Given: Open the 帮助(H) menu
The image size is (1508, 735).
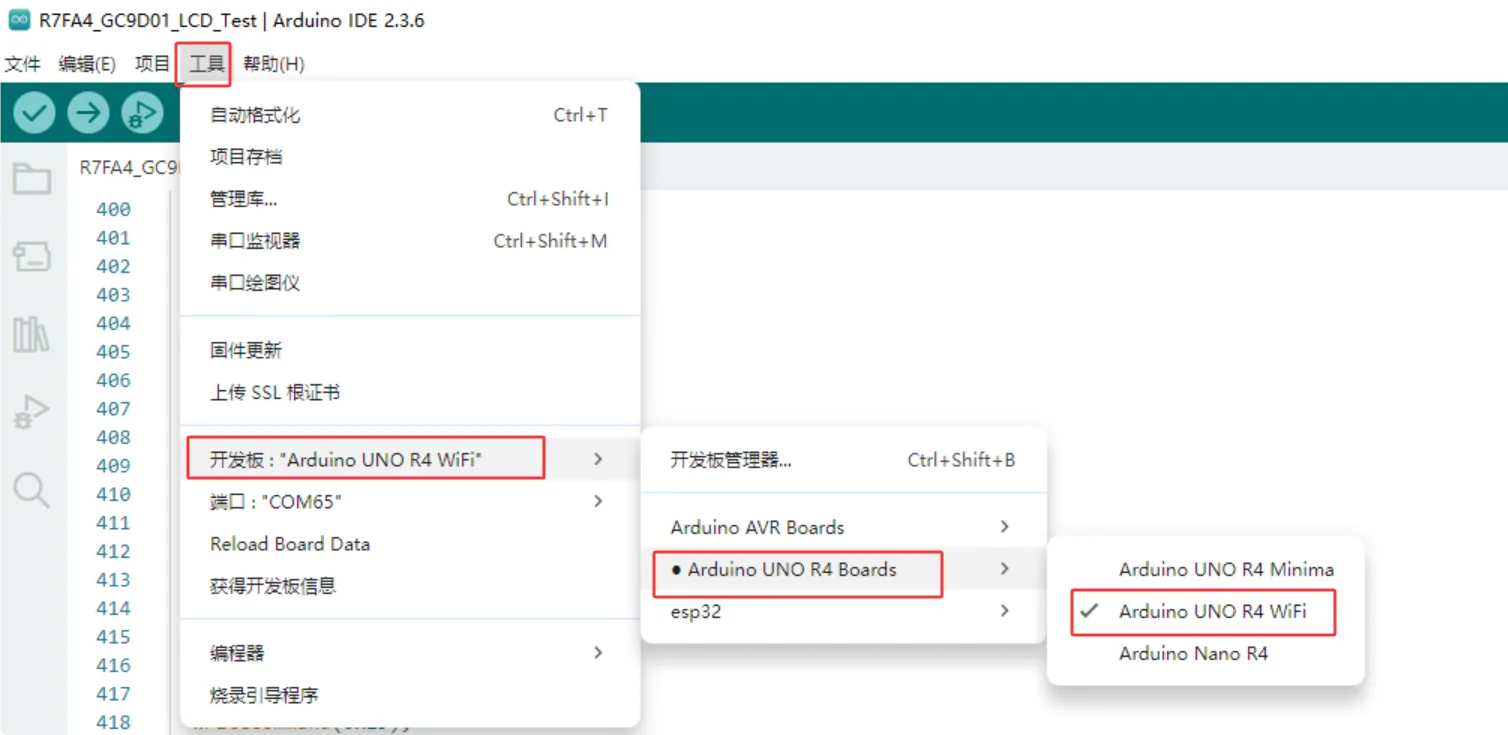Looking at the screenshot, I should (x=273, y=64).
